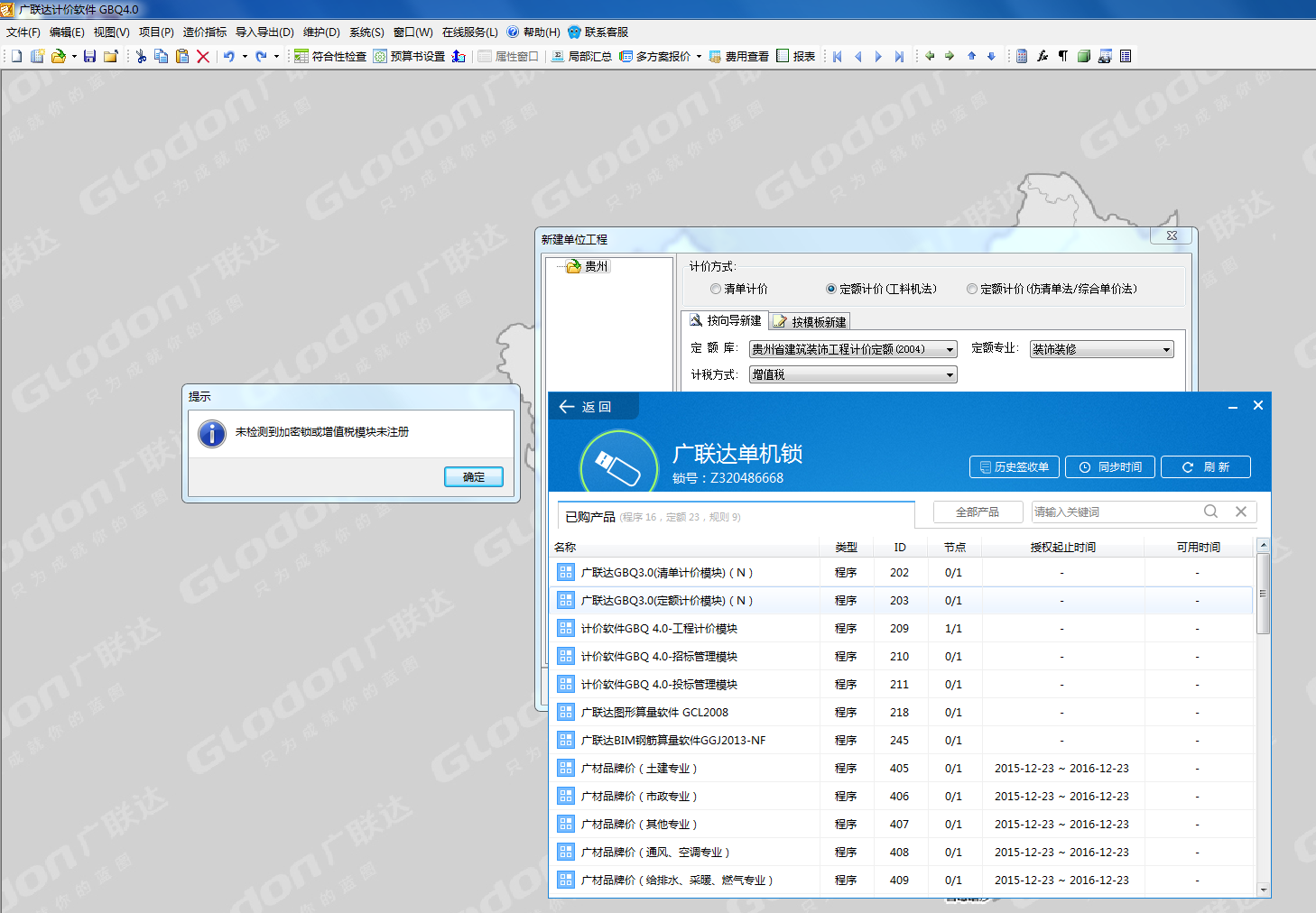Go to previous record arrow icon
This screenshot has height=913, width=1316.
click(857, 56)
